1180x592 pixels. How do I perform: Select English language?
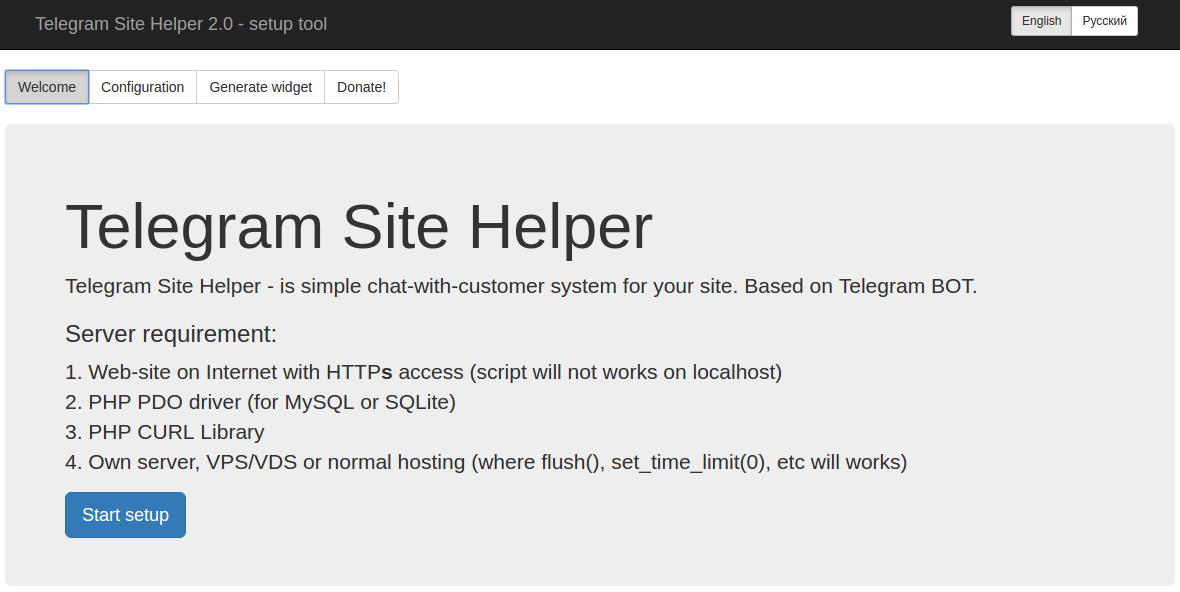pos(1041,21)
